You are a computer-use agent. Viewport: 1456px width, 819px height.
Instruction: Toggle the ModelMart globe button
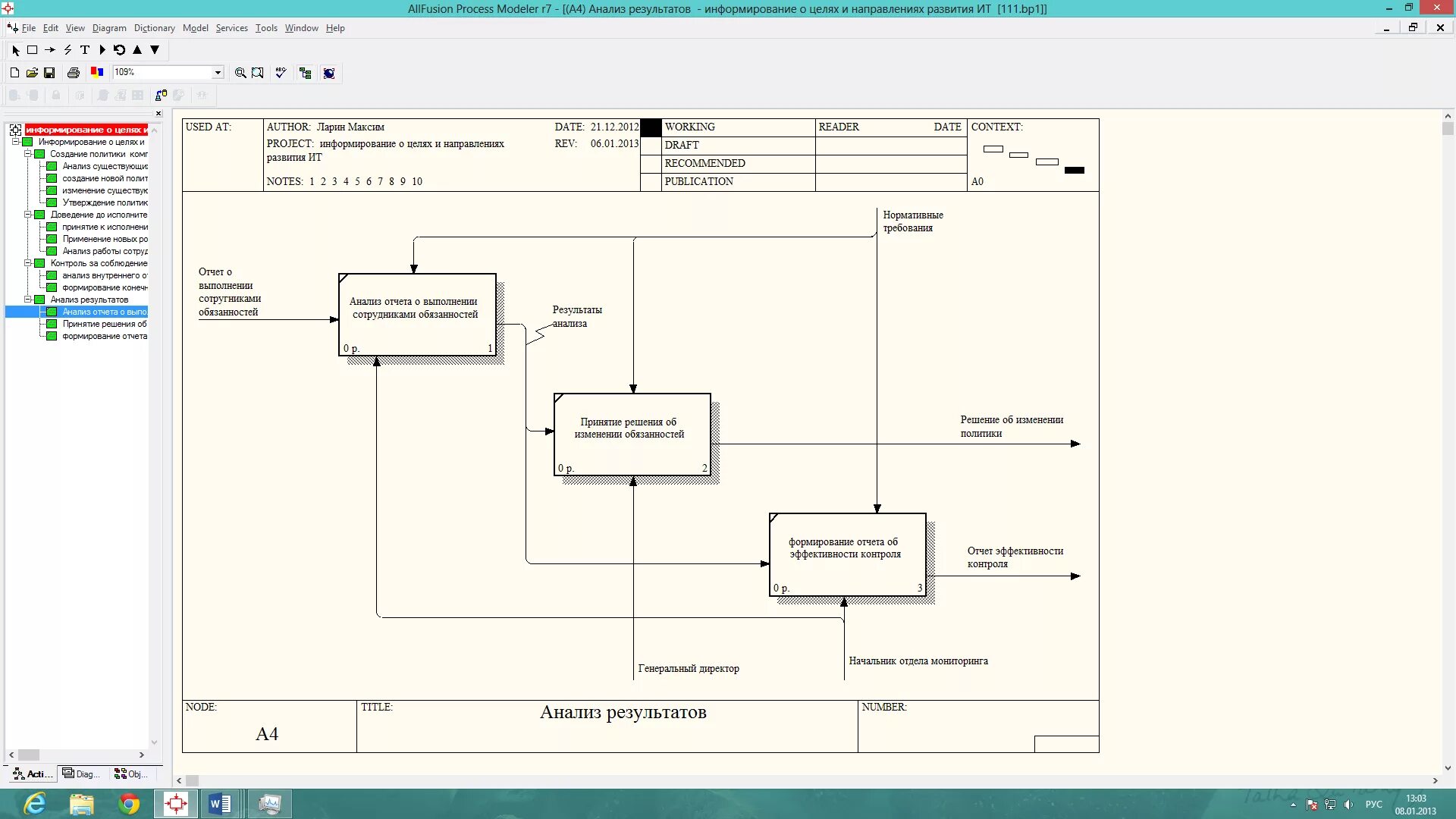pyautogui.click(x=329, y=73)
